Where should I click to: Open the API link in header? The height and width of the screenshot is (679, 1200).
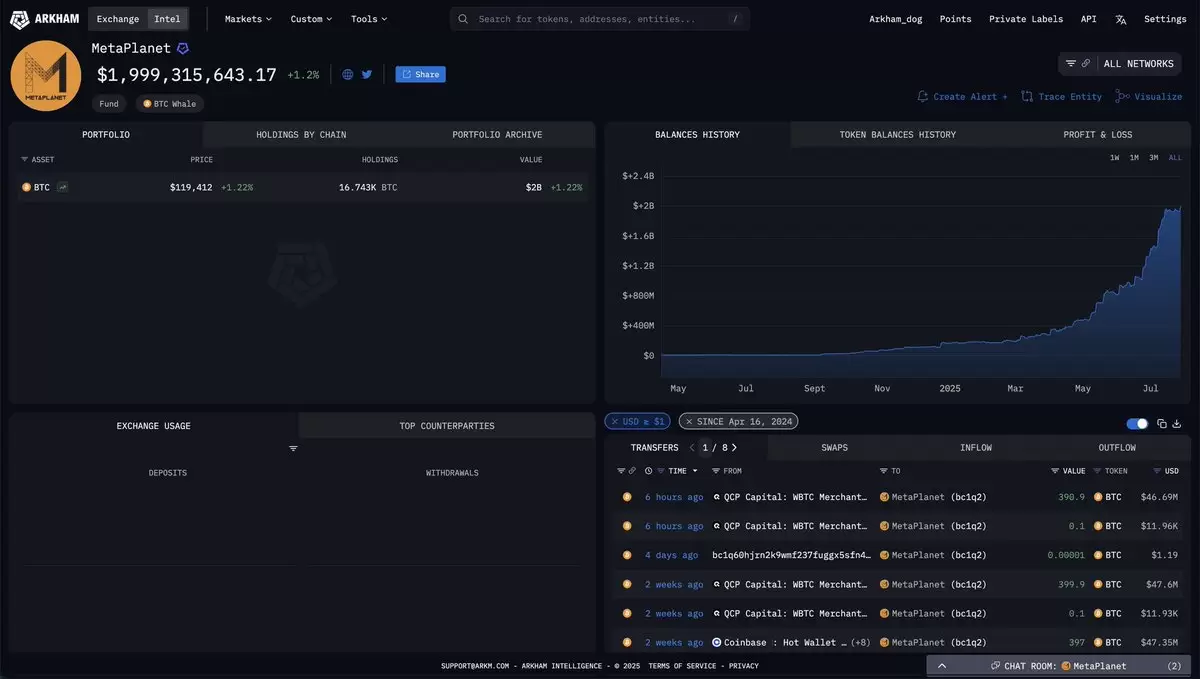coord(1088,19)
